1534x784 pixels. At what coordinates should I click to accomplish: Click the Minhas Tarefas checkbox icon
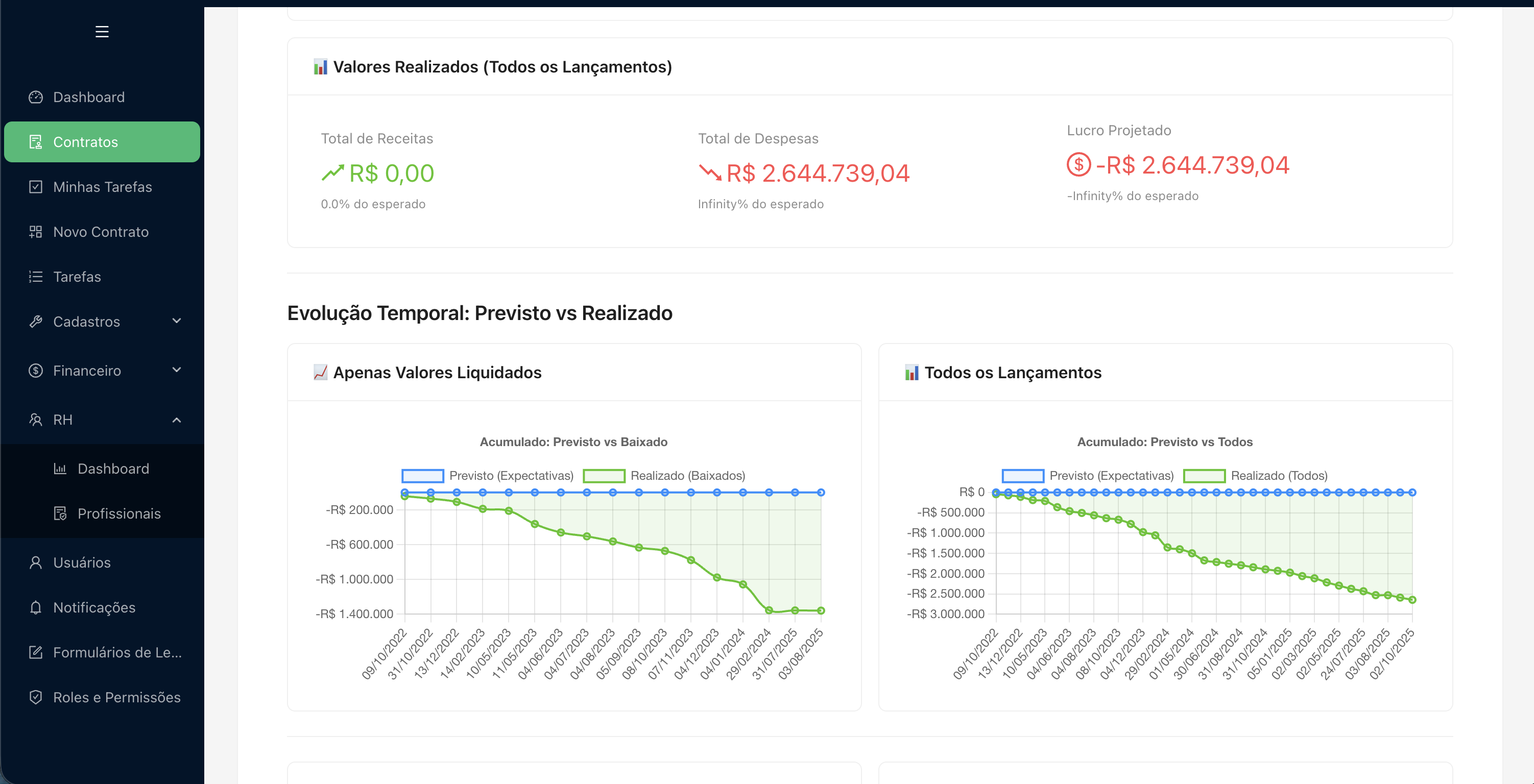click(36, 187)
